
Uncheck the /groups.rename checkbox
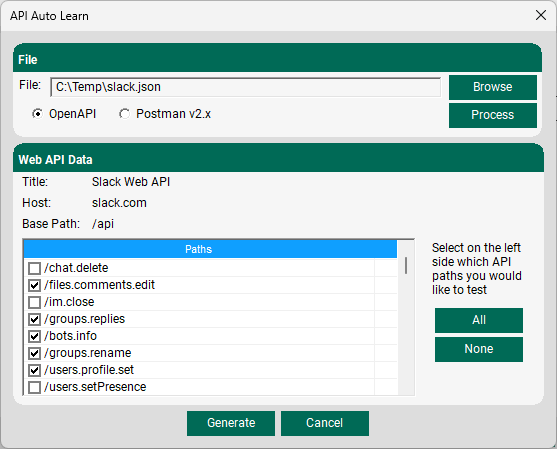click(x=34, y=353)
